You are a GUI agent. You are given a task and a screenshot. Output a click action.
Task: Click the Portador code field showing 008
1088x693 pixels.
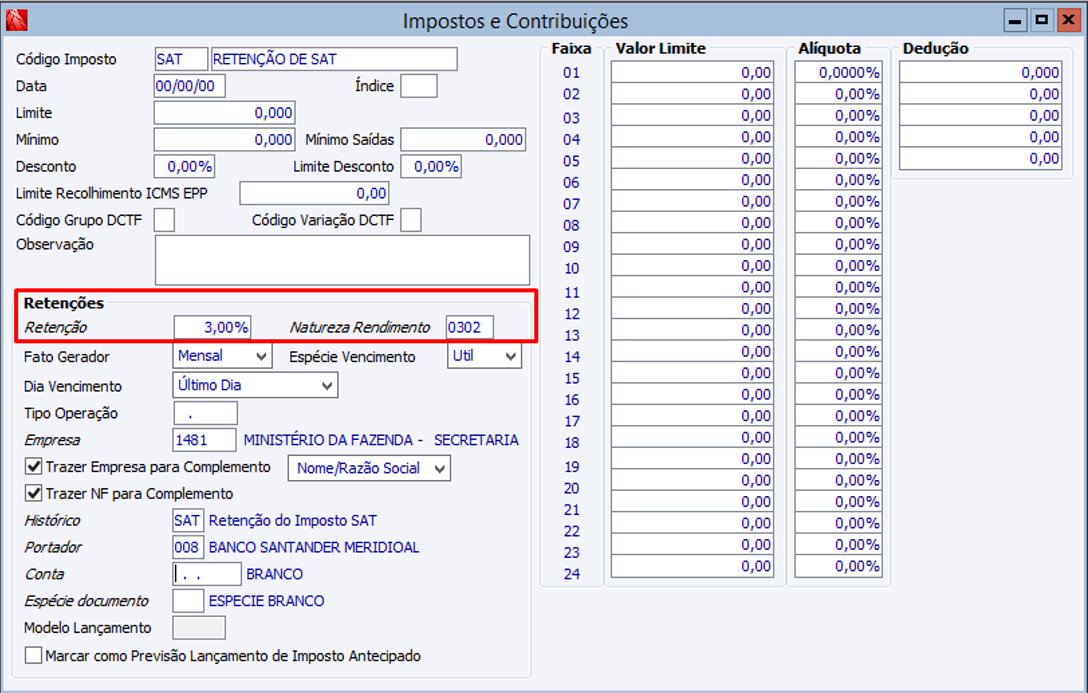[188, 547]
